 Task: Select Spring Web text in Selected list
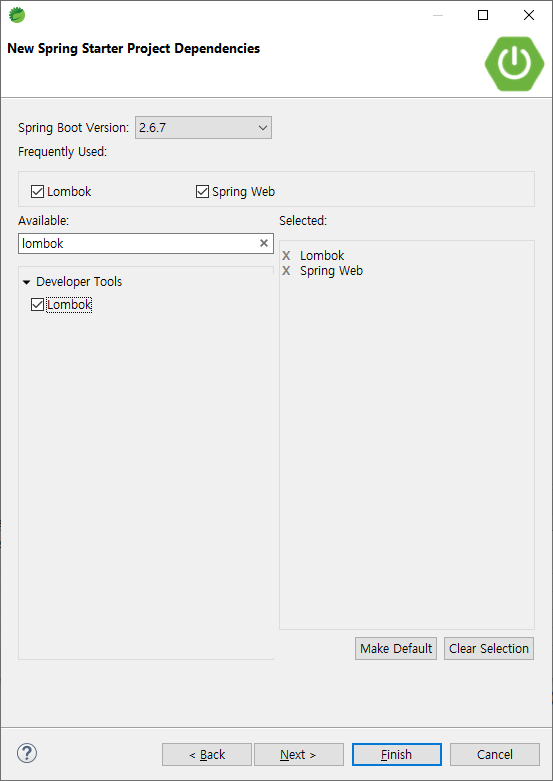tap(331, 270)
